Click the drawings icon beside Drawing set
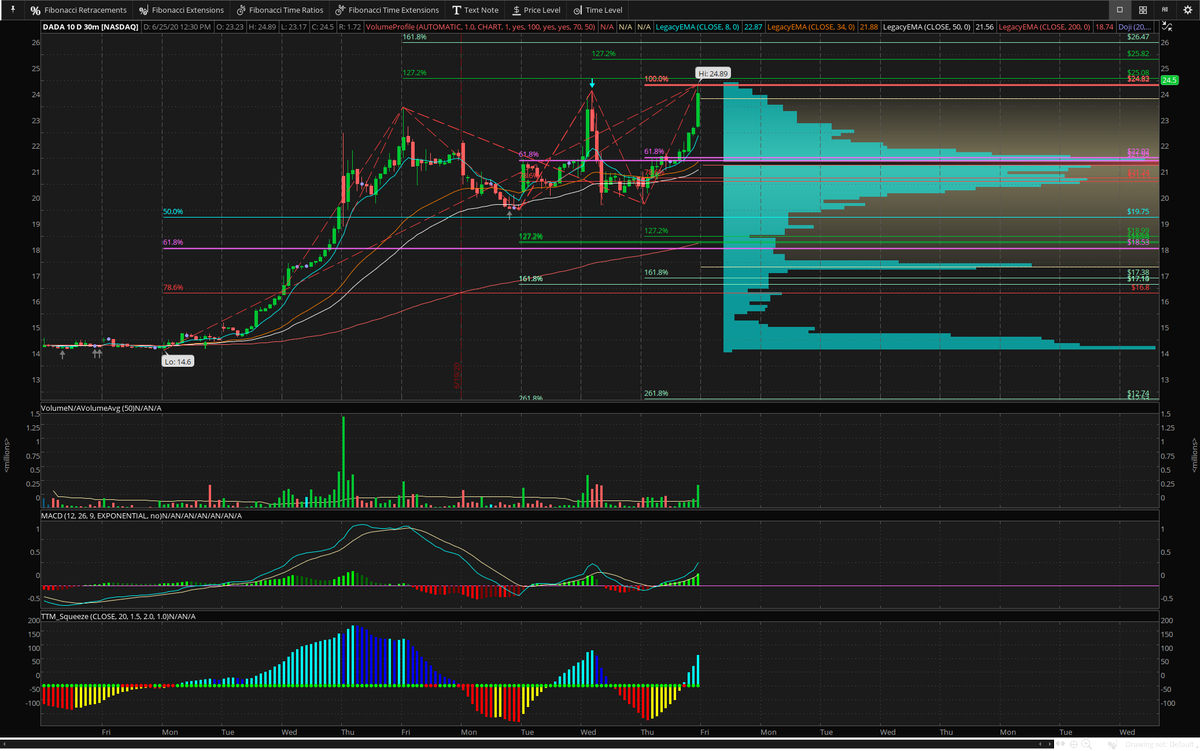Viewport: 1200px width, 751px height. coord(1112,744)
